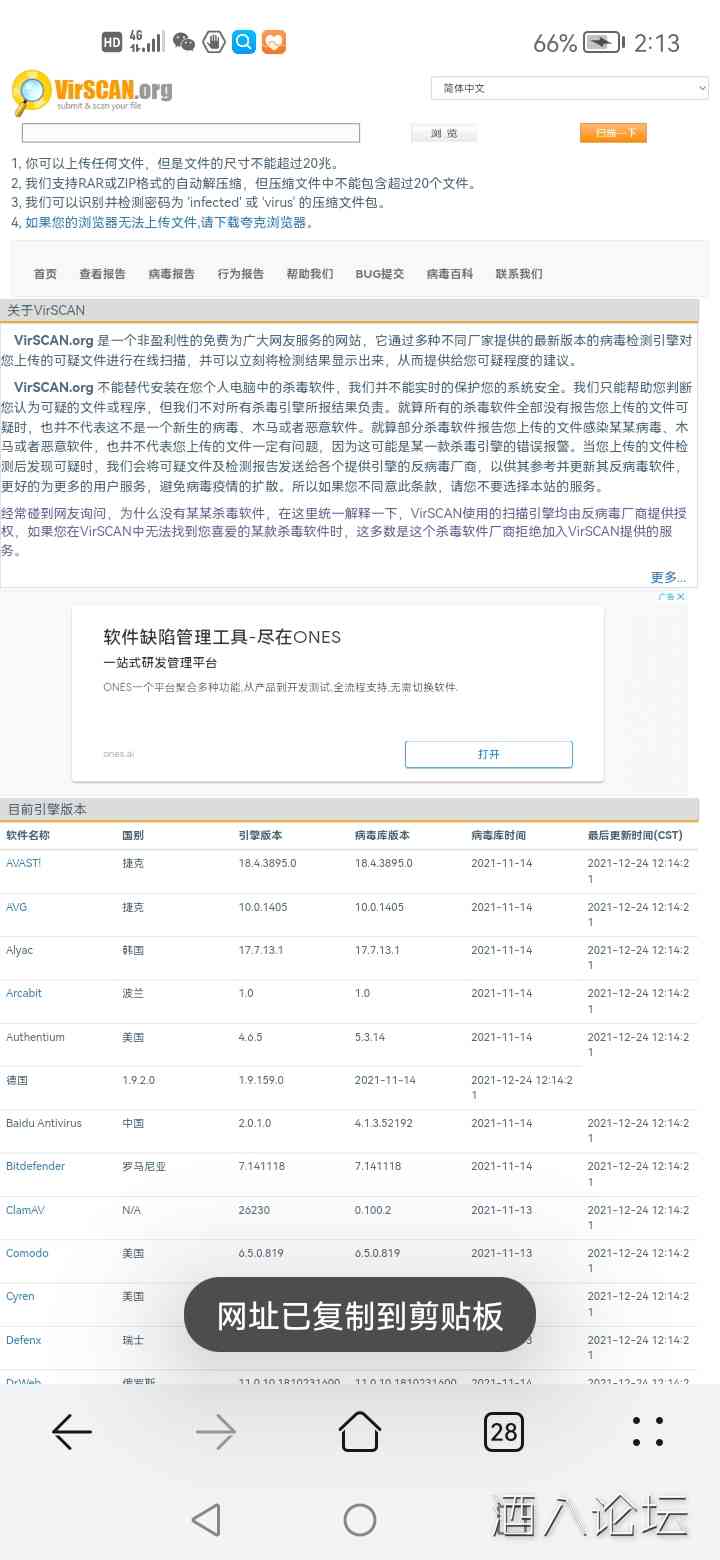Tap the Authentium engine name

tap(35, 1037)
